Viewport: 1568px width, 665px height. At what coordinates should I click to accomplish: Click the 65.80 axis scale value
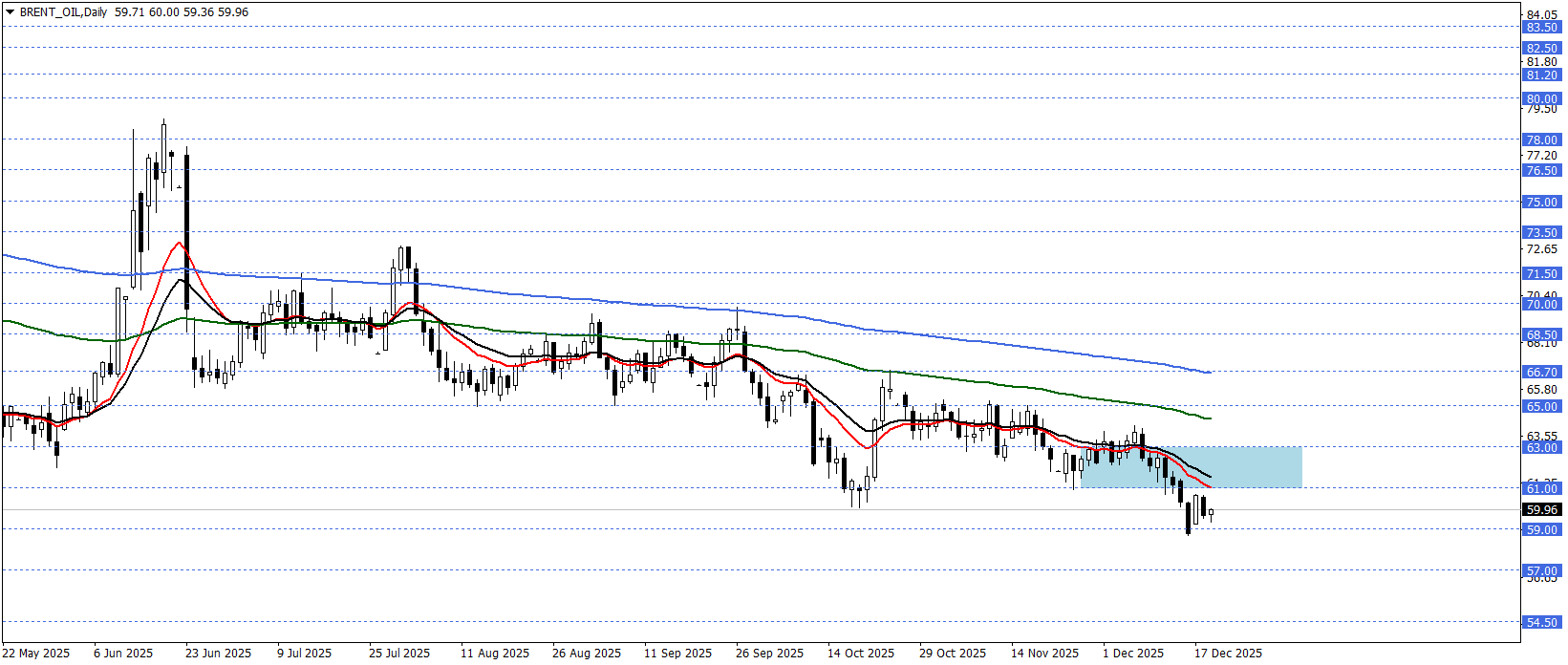(1543, 389)
